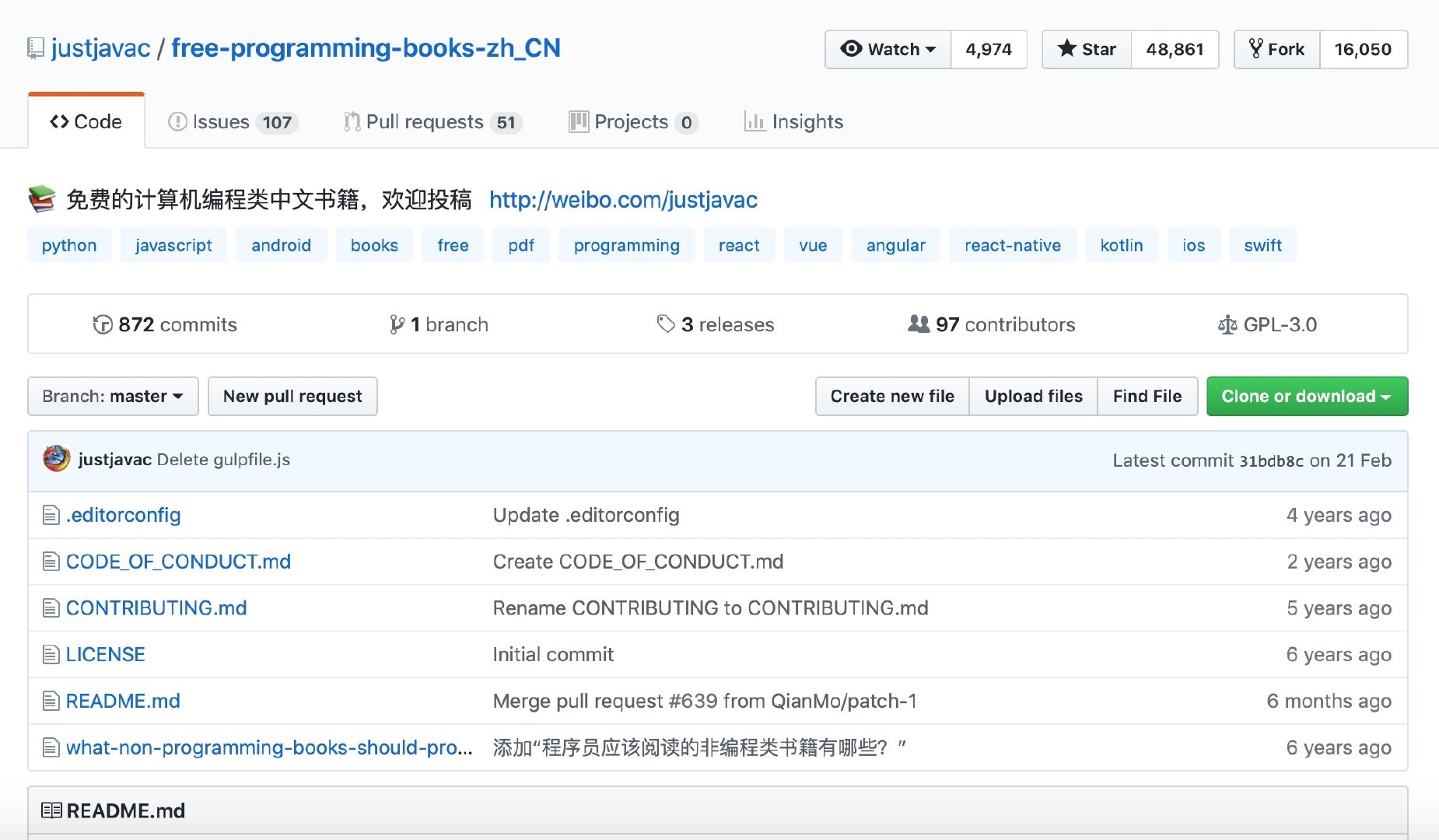Click the Upload files button
The width and height of the screenshot is (1439, 840).
(x=1034, y=397)
